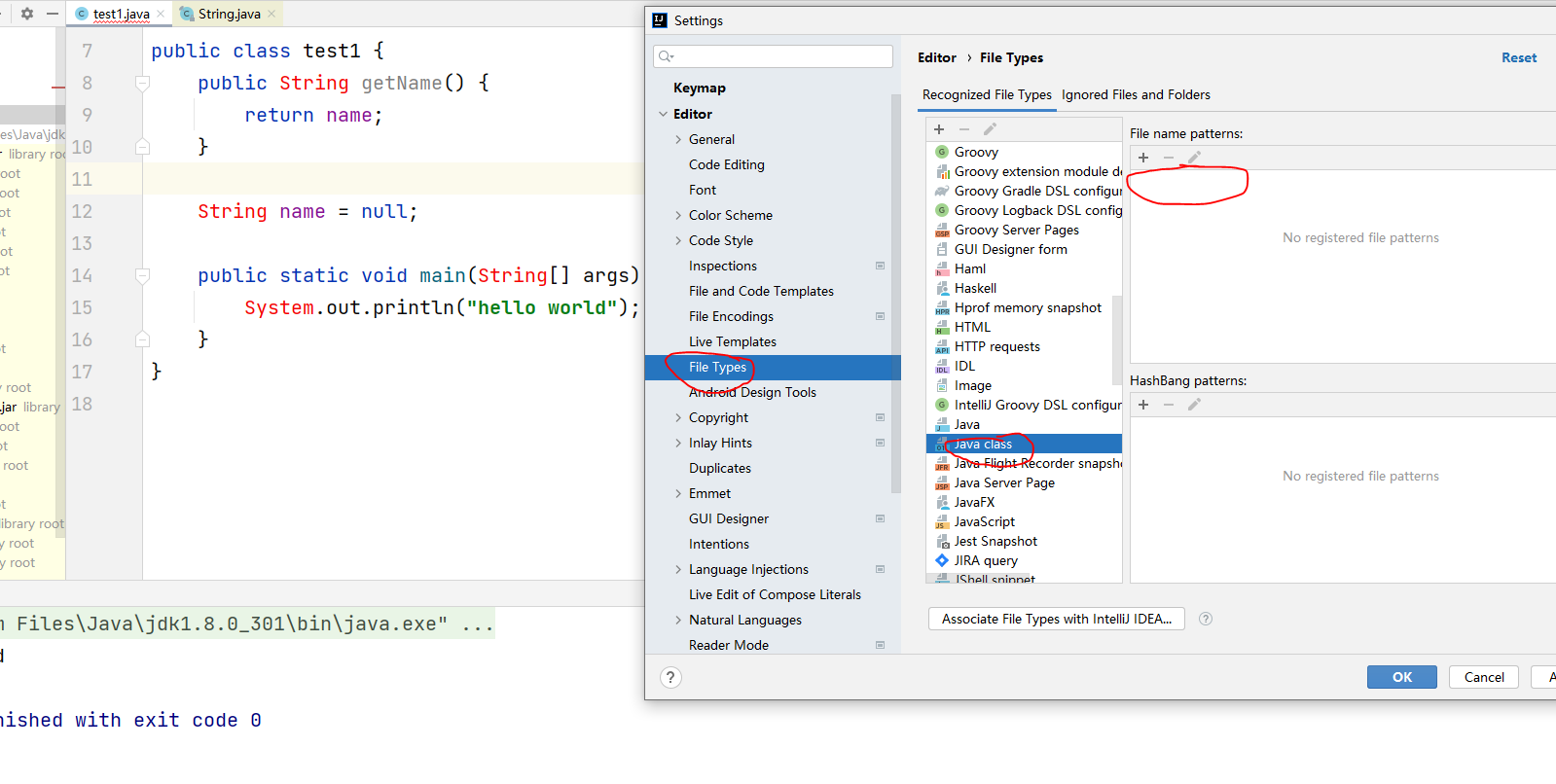Click the Font settings entry
This screenshot has width=1556, height=784.
coord(703,190)
